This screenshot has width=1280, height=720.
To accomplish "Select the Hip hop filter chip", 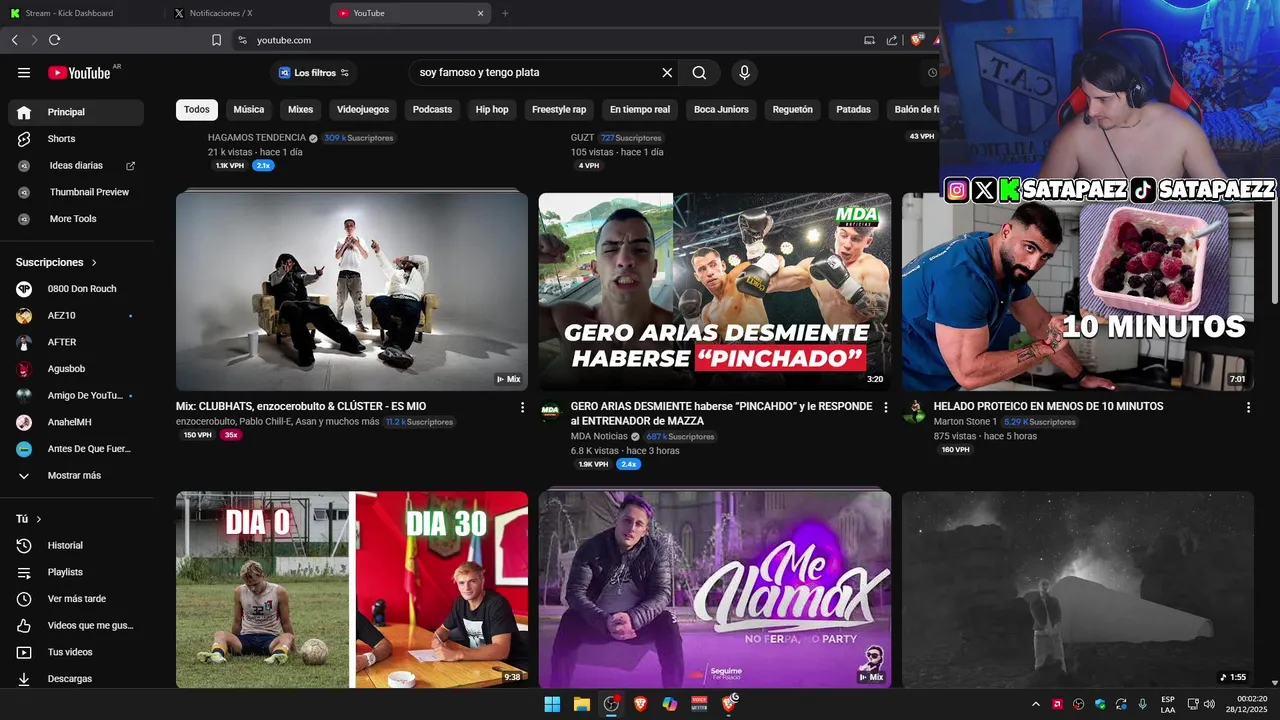I will 492,109.
